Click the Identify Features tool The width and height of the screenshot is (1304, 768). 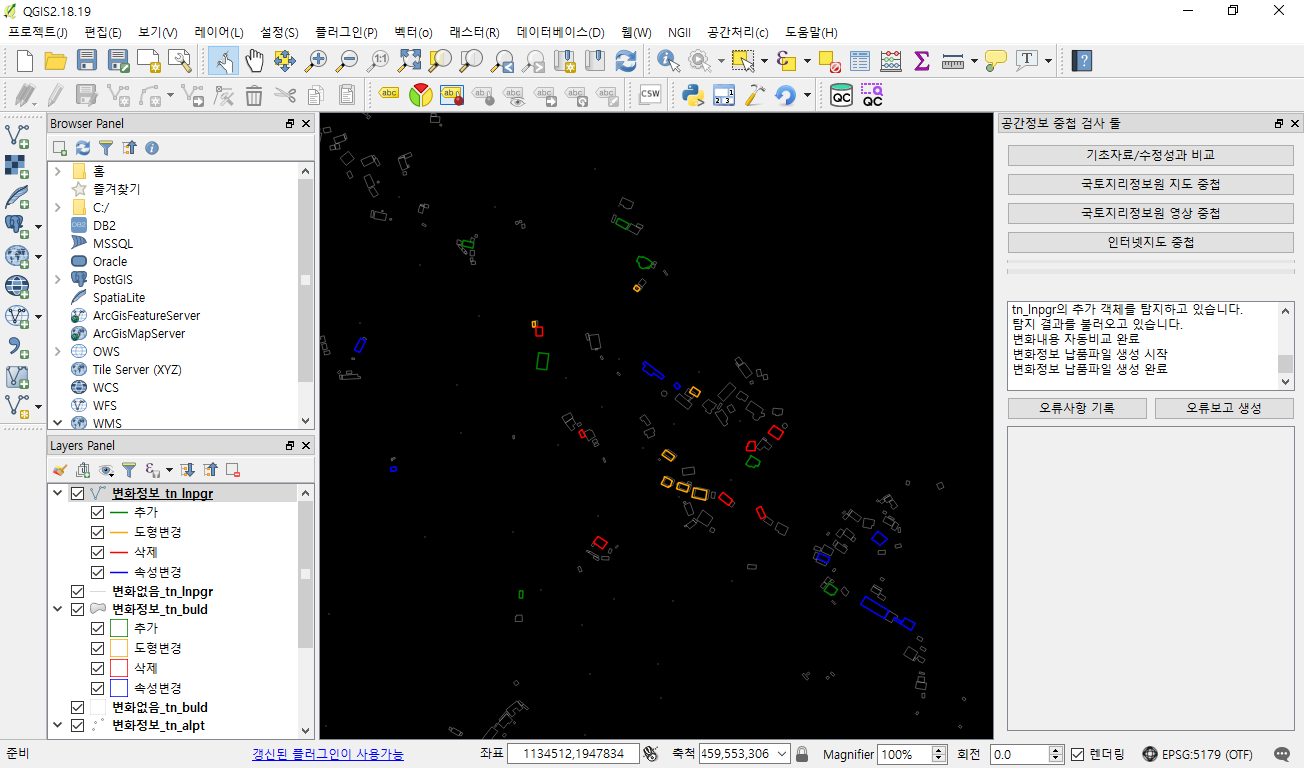pos(668,61)
